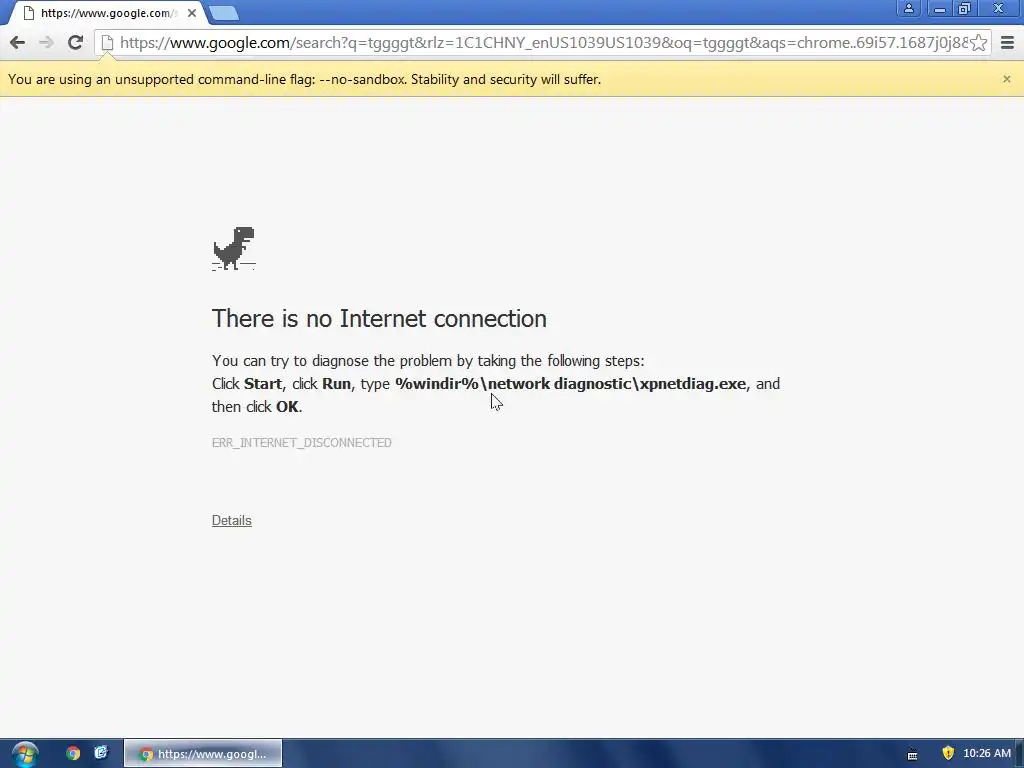Launch Chrome from the taskbar pinned icon
1024x768 pixels.
pyautogui.click(x=73, y=754)
